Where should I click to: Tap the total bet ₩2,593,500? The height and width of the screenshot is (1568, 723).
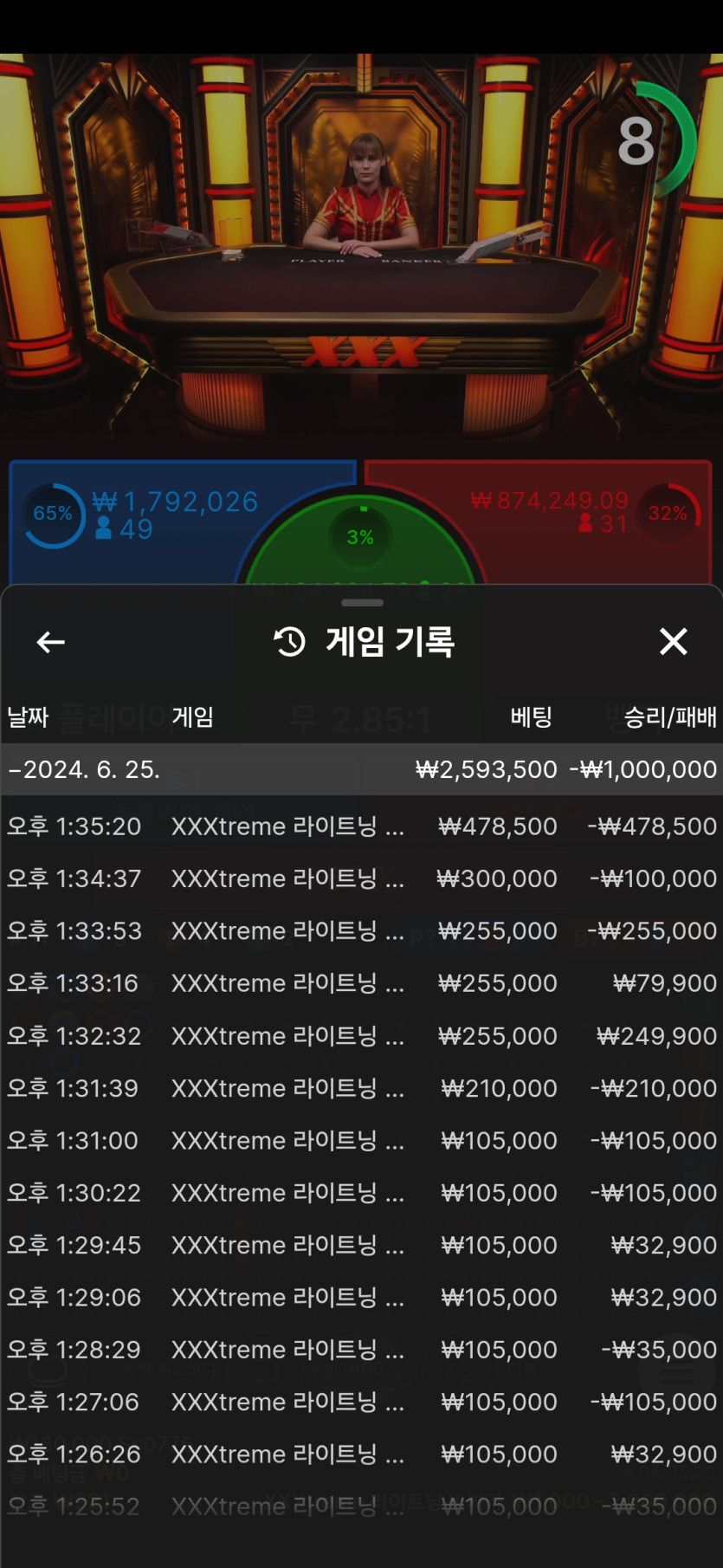[487, 769]
